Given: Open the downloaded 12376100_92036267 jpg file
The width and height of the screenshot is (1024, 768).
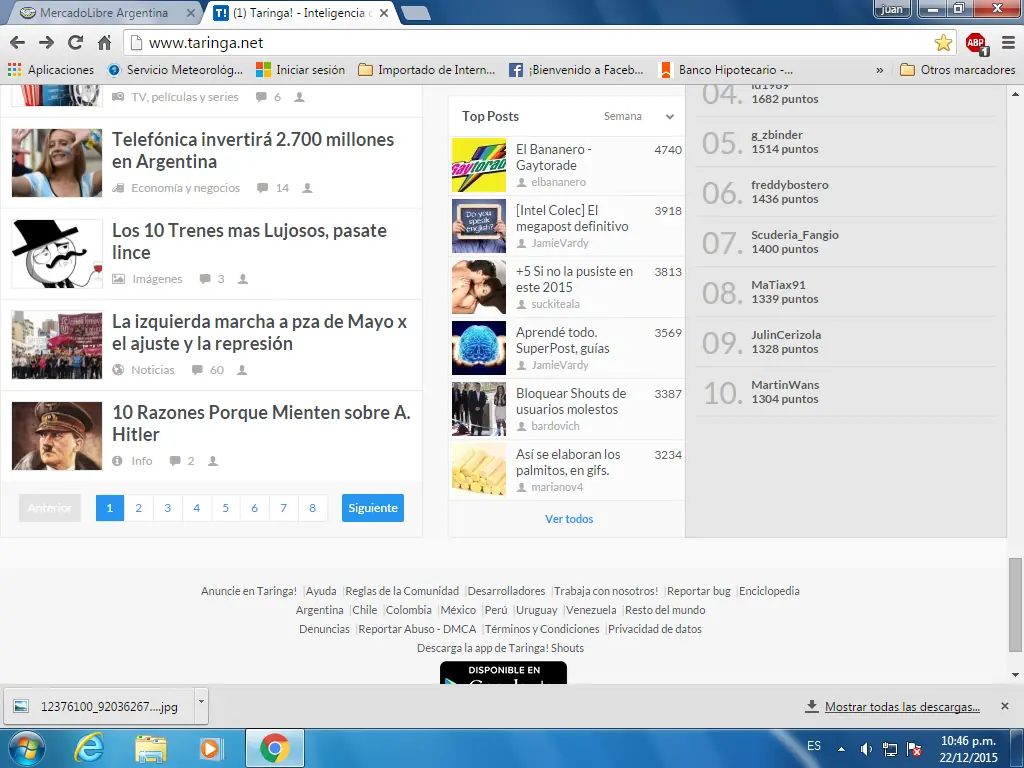Looking at the screenshot, I should point(98,707).
